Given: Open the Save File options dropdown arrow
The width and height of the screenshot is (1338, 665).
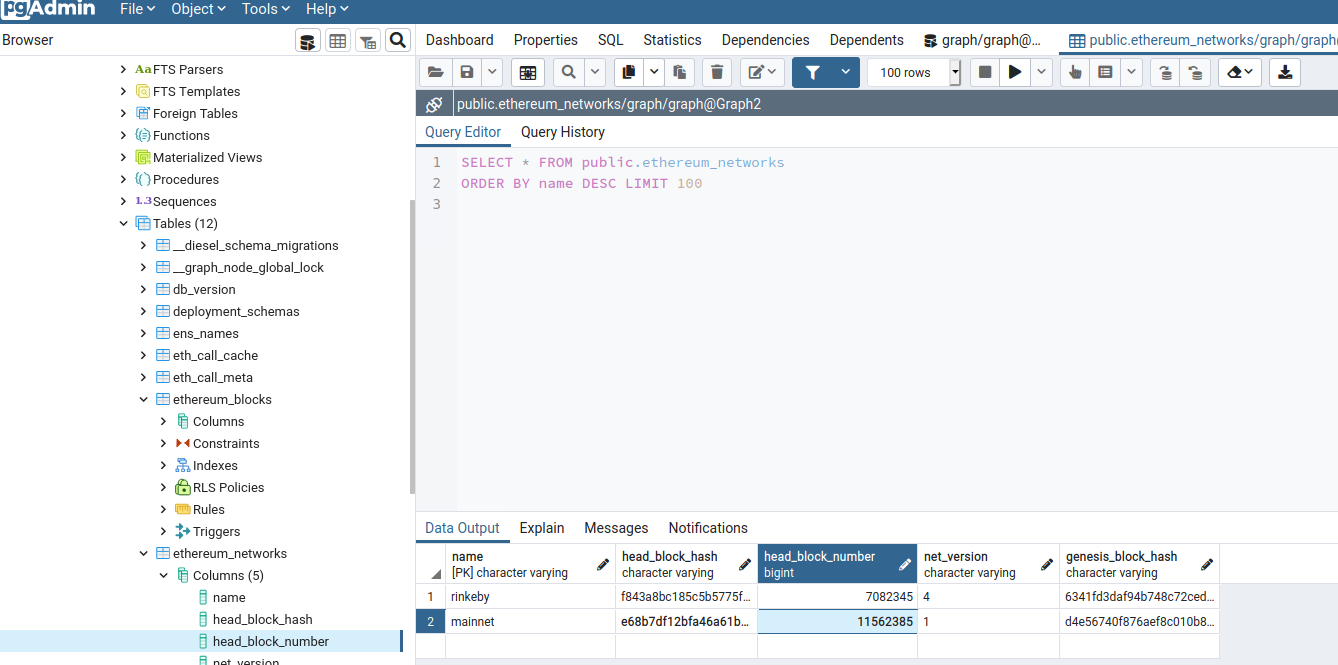Looking at the screenshot, I should click(492, 72).
